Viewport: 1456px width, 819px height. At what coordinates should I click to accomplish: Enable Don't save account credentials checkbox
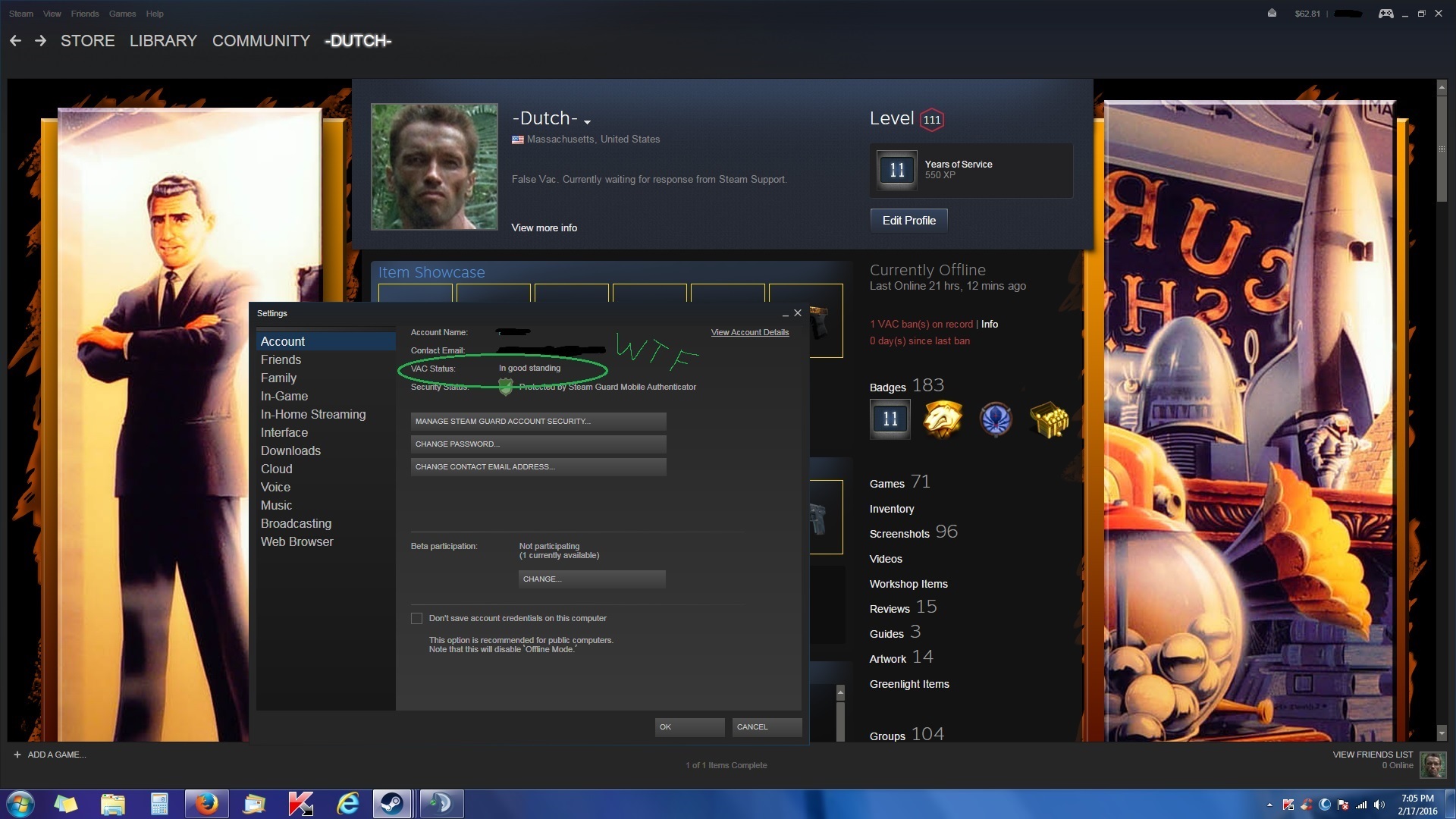coord(416,618)
